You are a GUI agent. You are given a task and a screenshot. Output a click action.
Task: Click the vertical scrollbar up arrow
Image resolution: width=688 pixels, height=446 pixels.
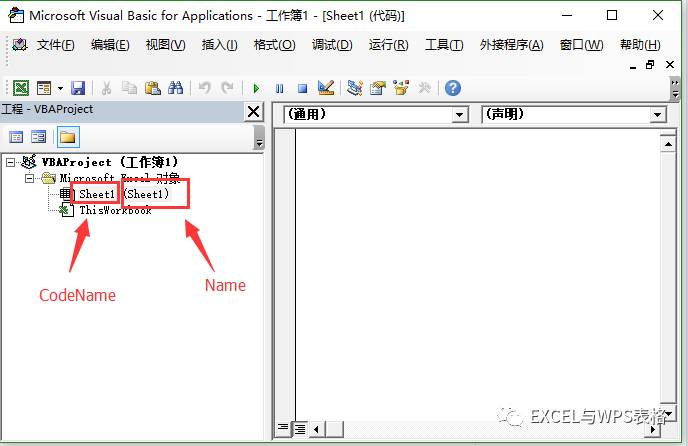coord(668,144)
